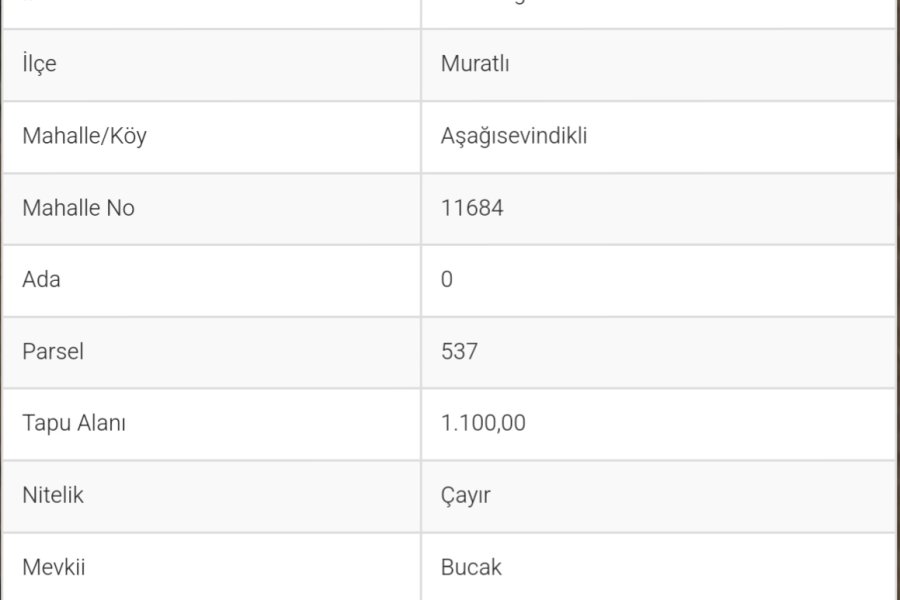Click the Mahalle No label

tap(79, 208)
